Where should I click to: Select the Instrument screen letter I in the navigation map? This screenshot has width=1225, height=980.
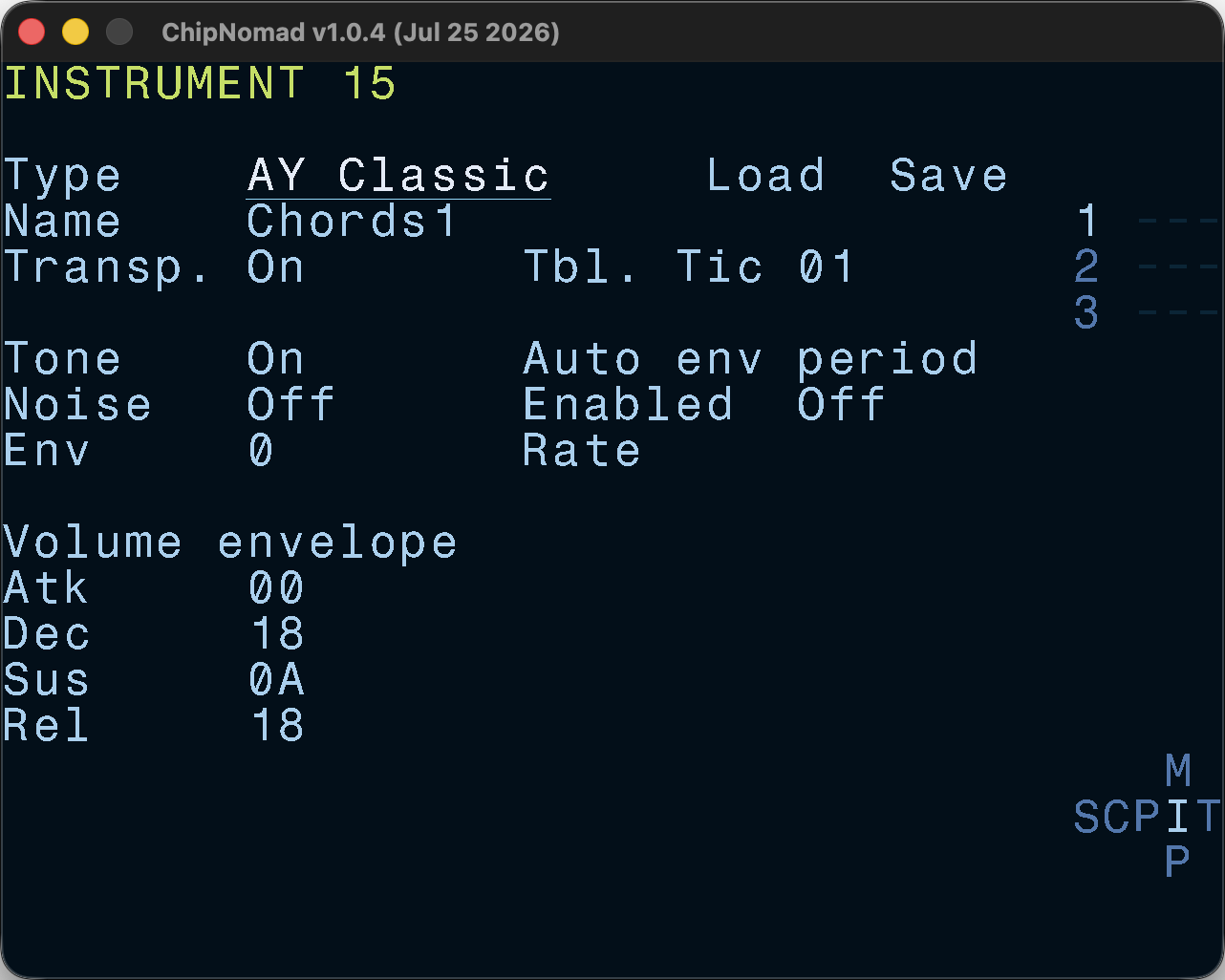pyautogui.click(x=1178, y=818)
